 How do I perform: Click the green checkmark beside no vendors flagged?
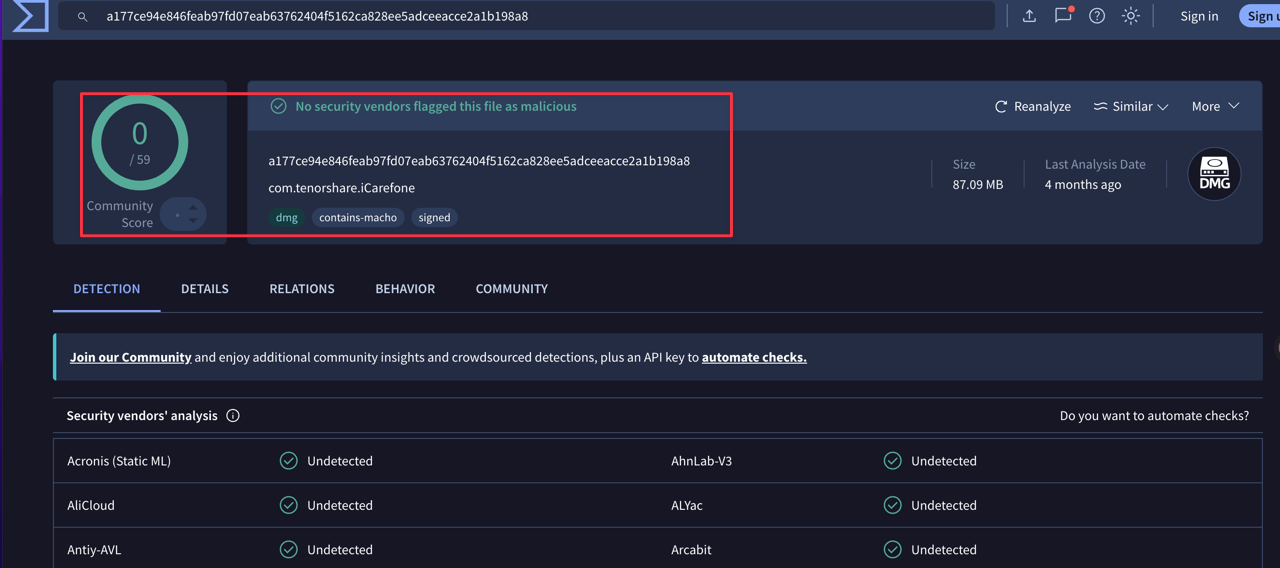279,106
